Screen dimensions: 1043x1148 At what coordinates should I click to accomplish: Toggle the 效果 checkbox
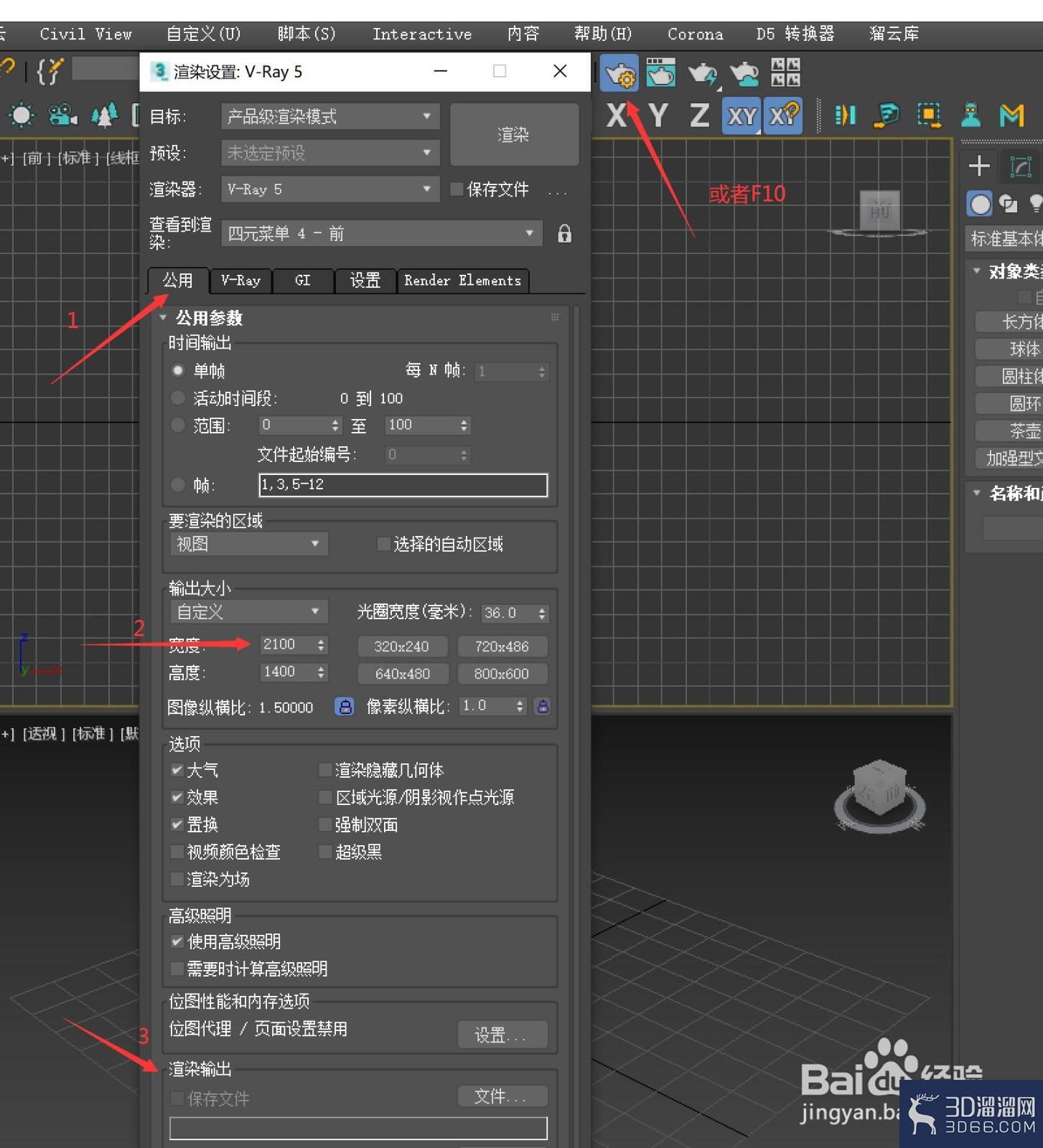(177, 797)
